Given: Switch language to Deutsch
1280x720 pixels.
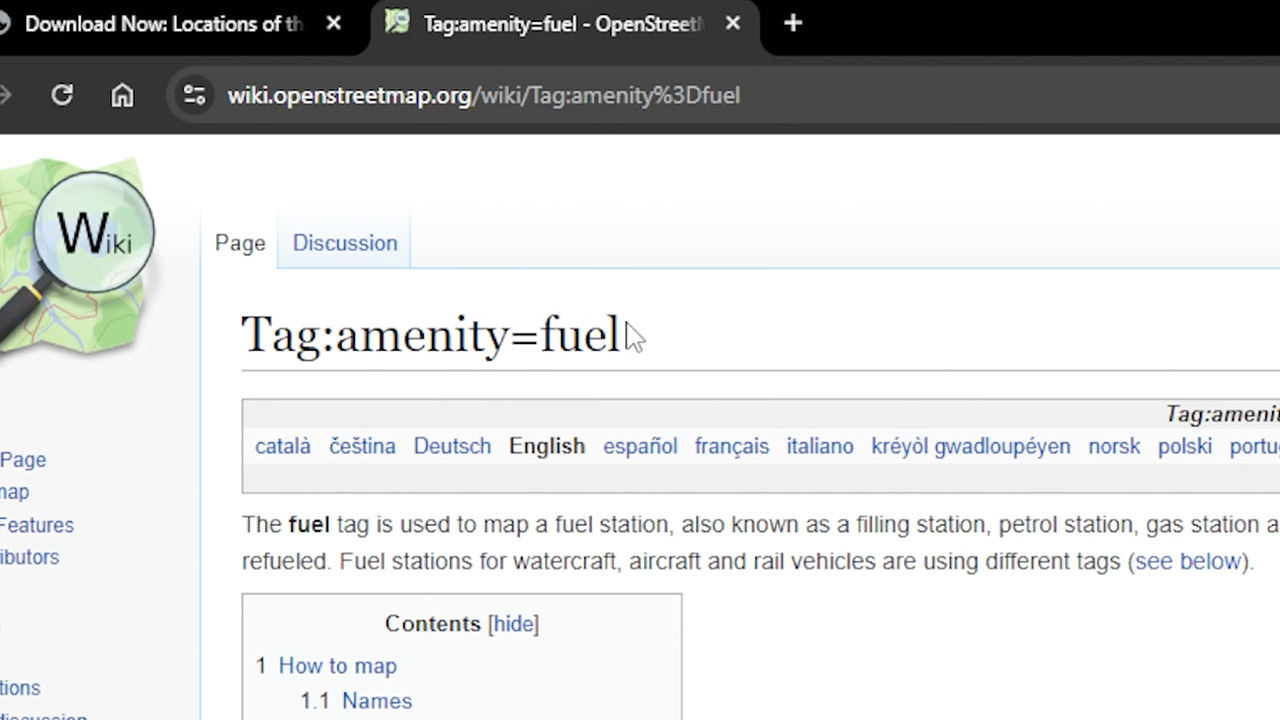Looking at the screenshot, I should (x=452, y=446).
